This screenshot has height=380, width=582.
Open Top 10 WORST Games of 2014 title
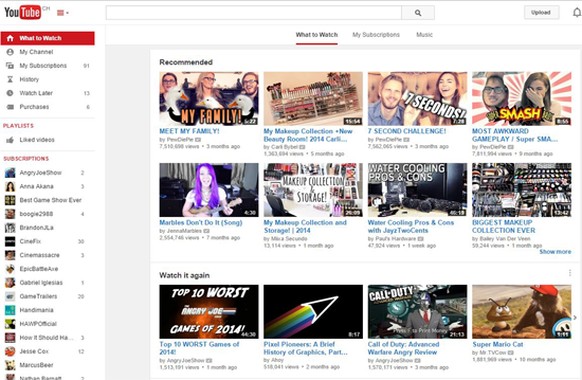tap(199, 348)
